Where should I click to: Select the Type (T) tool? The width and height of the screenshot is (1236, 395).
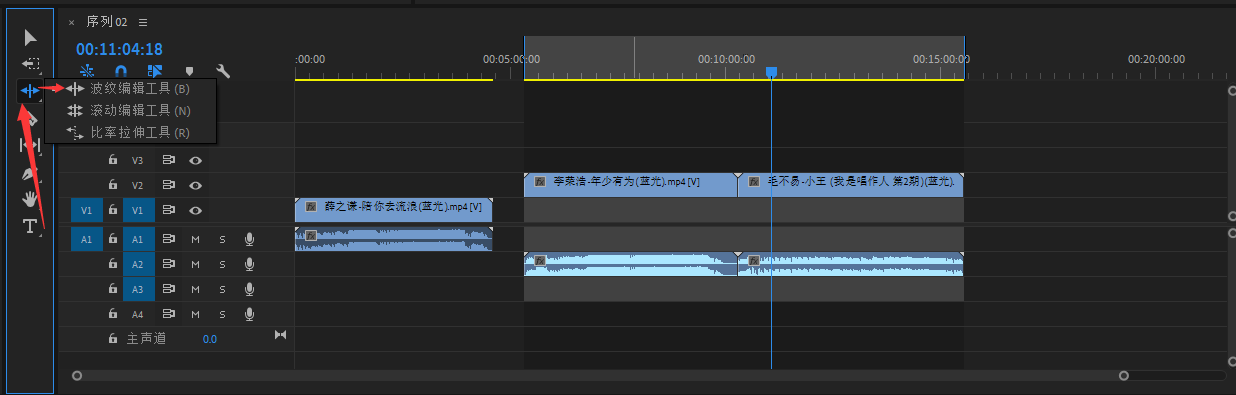tap(30, 226)
